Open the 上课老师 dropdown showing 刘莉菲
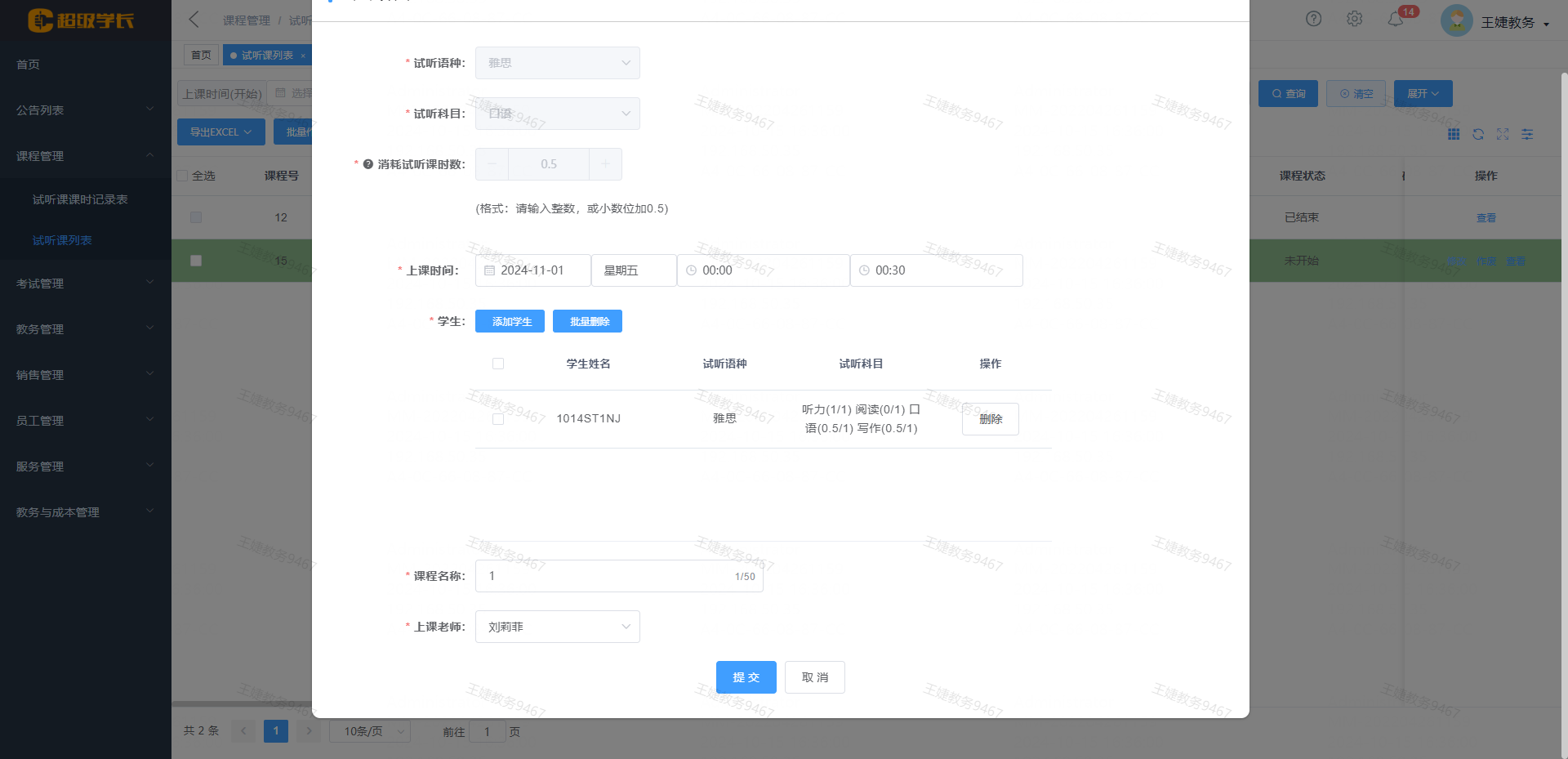Image resolution: width=1568 pixels, height=759 pixels. click(x=558, y=627)
